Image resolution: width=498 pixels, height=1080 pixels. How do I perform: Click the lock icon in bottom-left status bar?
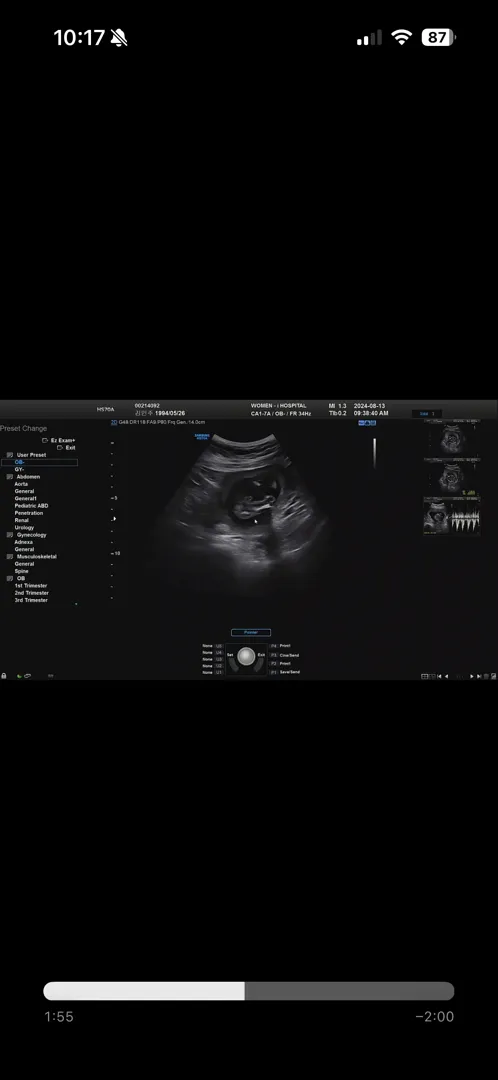click(4, 676)
